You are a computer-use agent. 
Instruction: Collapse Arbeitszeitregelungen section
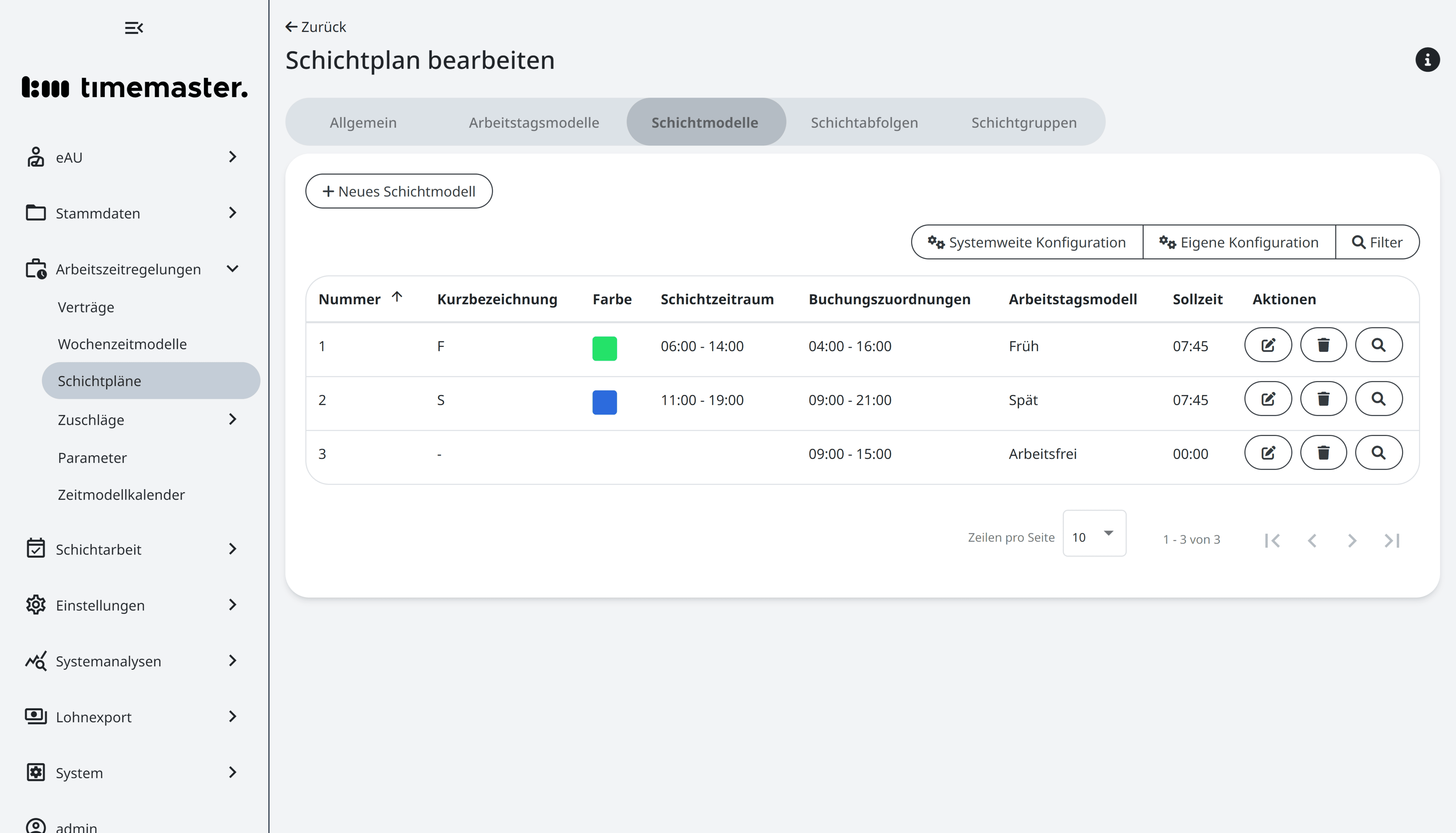point(232,269)
